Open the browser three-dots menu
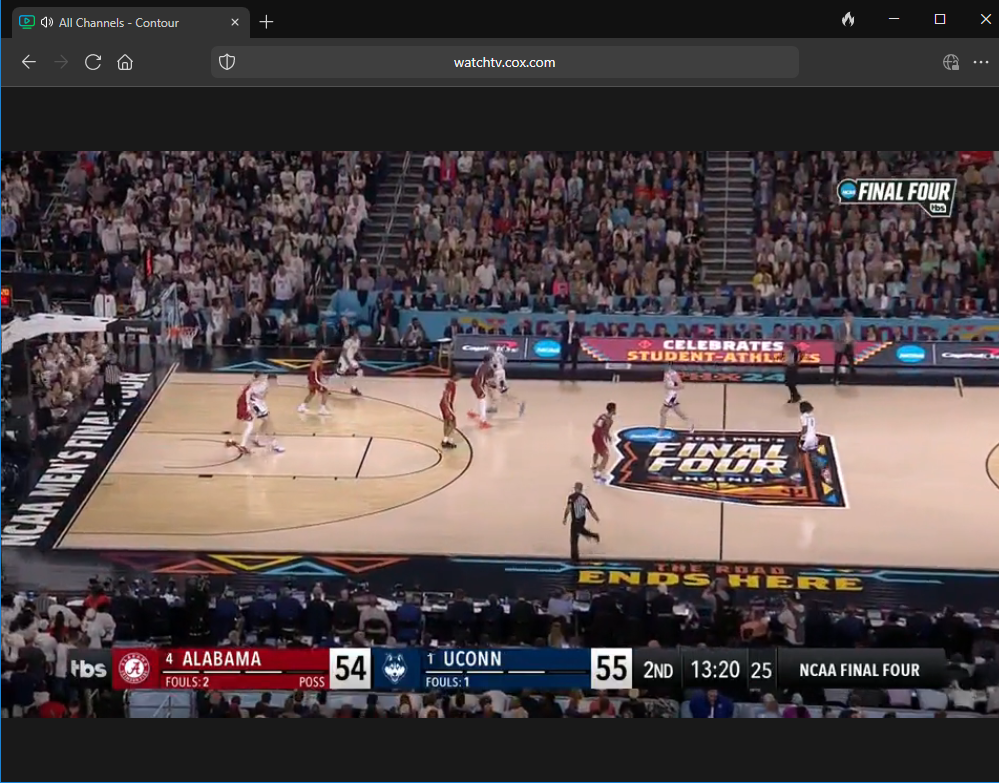The image size is (999, 783). click(x=981, y=62)
